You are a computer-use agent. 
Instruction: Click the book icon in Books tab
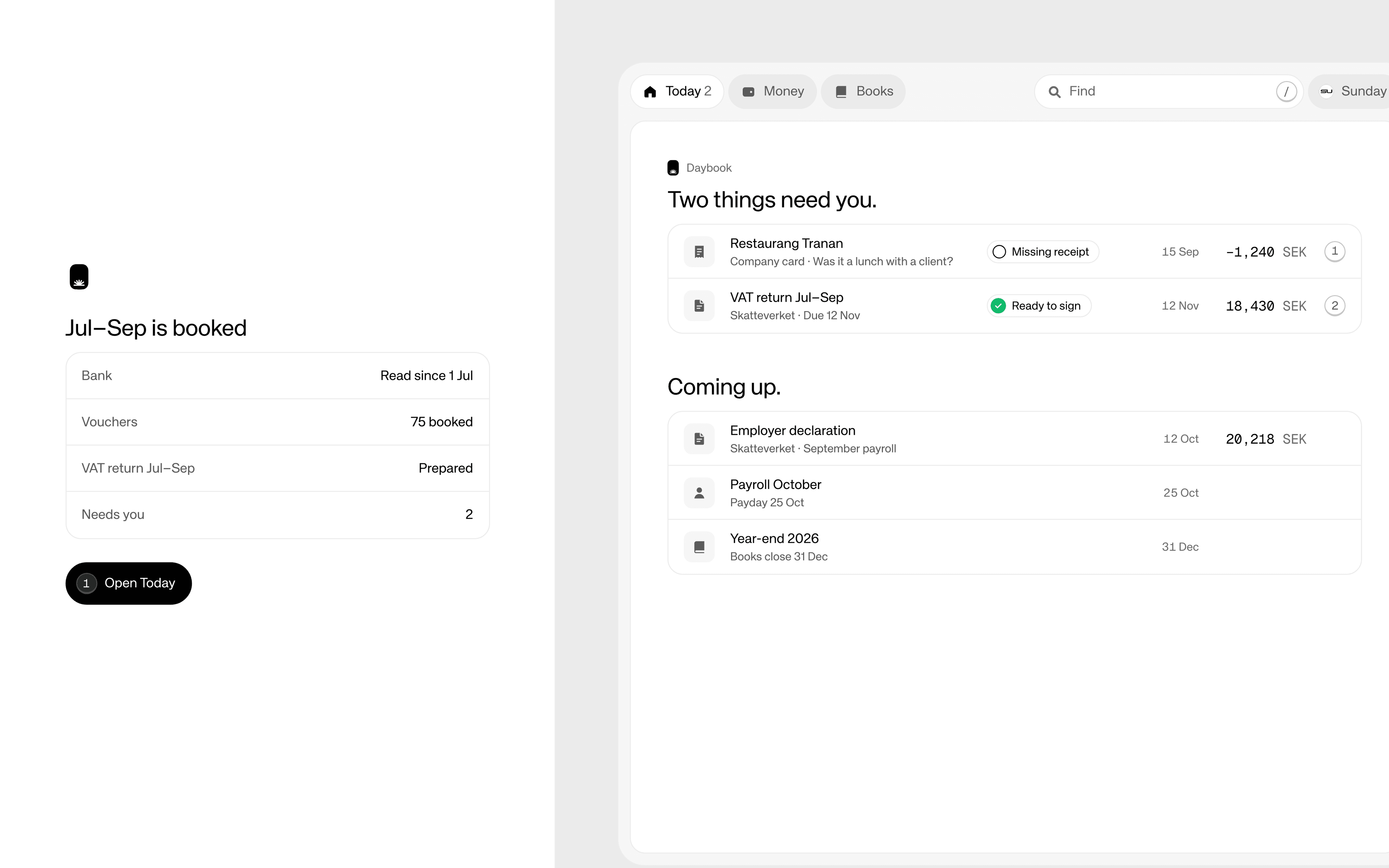(x=841, y=92)
